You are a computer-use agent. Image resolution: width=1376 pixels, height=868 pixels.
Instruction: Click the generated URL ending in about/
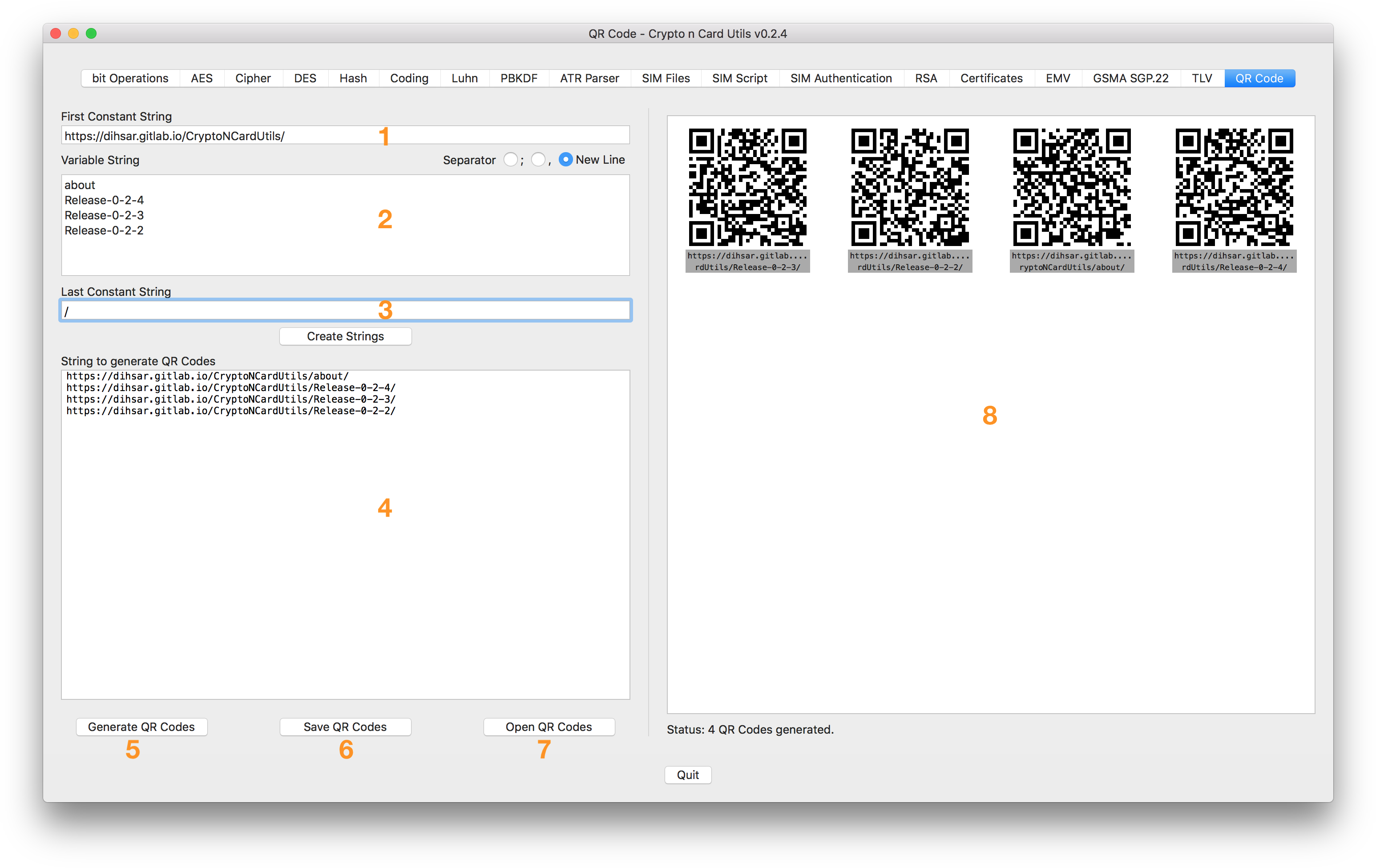[207, 376]
